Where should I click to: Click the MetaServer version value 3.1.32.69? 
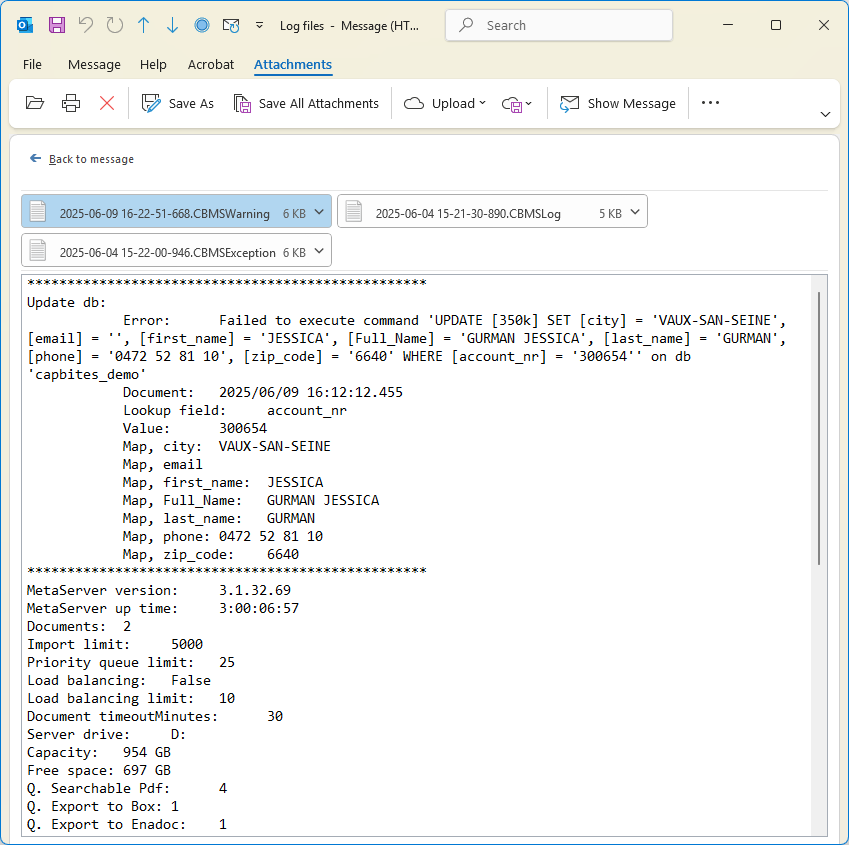255,590
